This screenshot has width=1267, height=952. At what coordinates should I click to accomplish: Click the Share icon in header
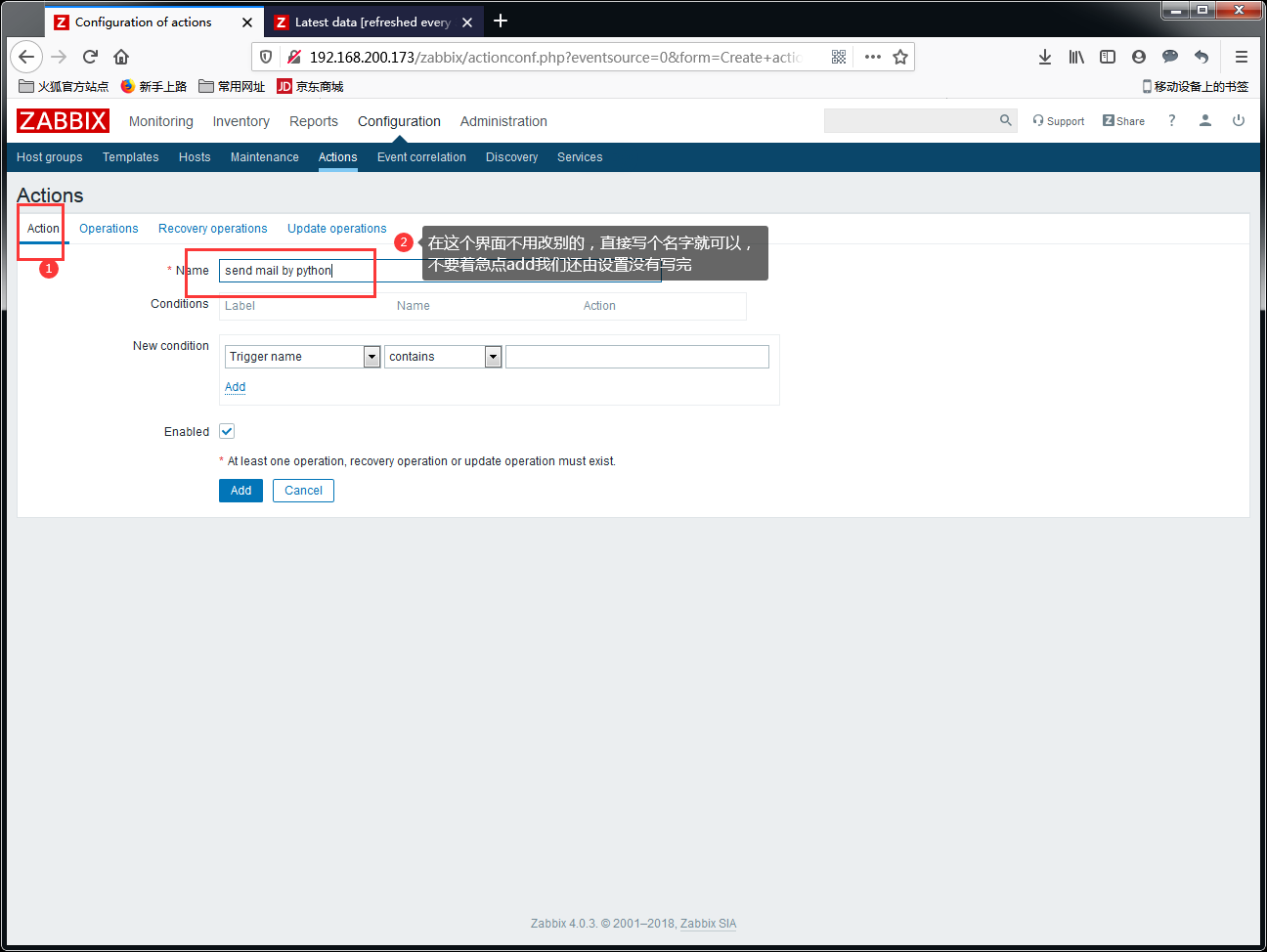1108,120
